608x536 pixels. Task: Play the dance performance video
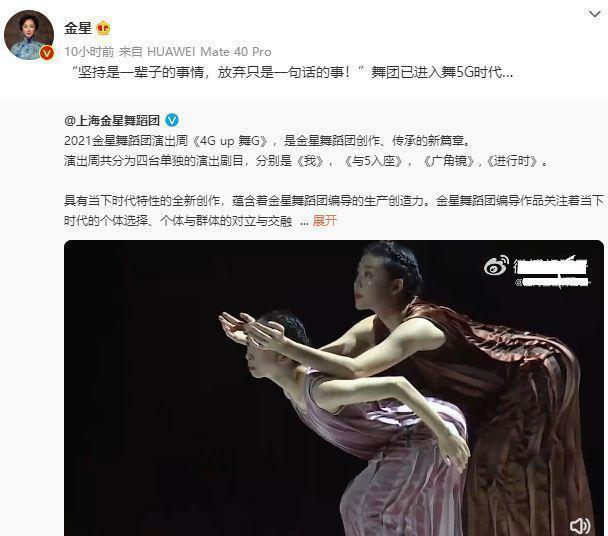(x=334, y=388)
